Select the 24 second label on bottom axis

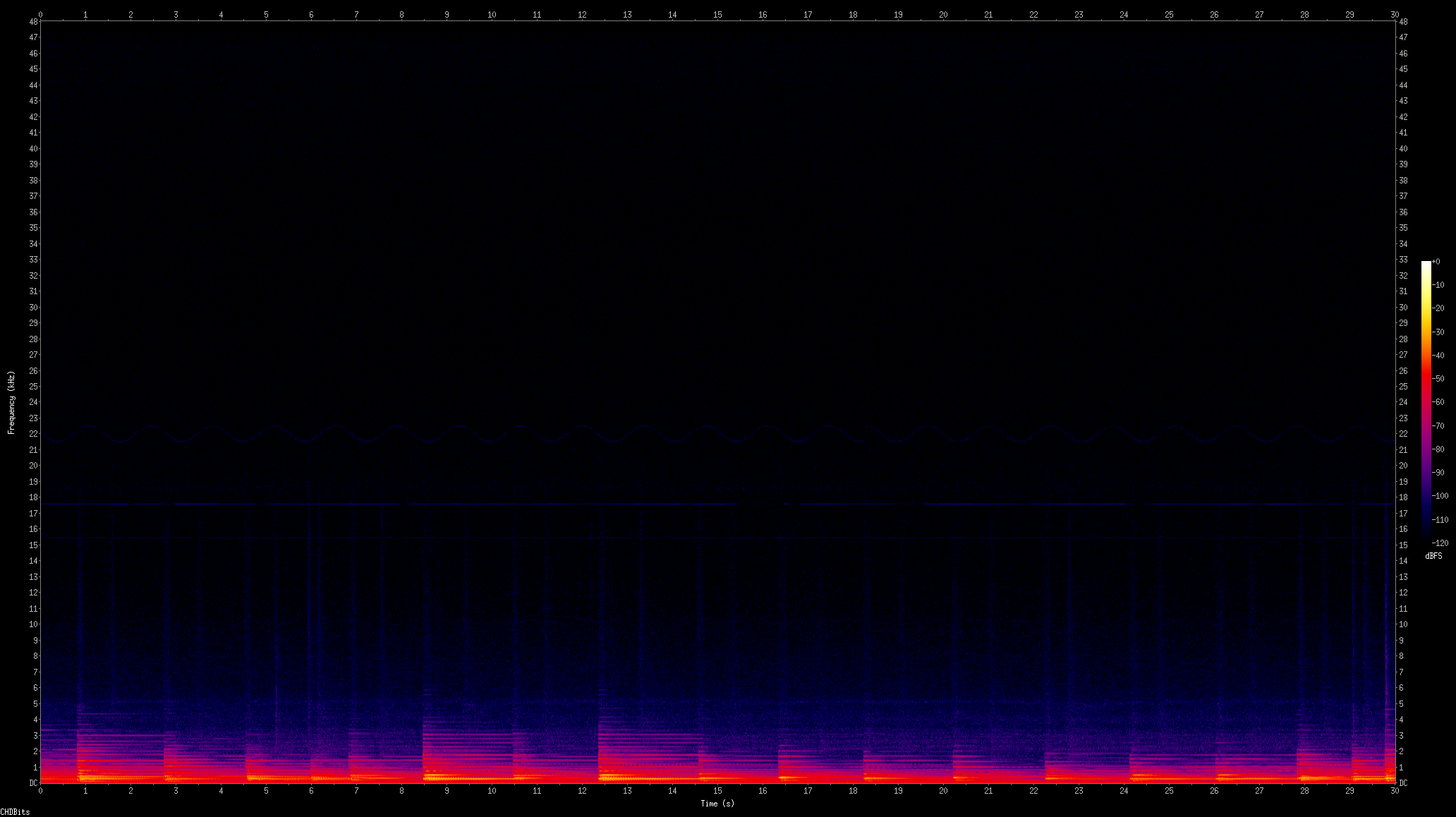1124,791
